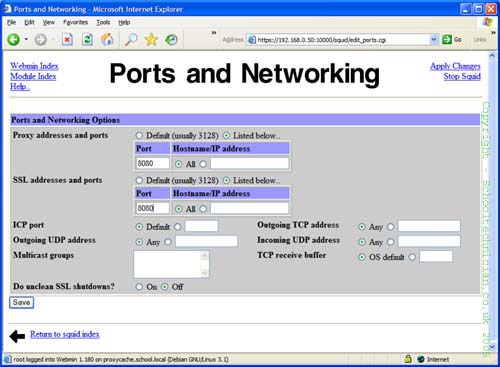Open the Edit menu

point(29,22)
